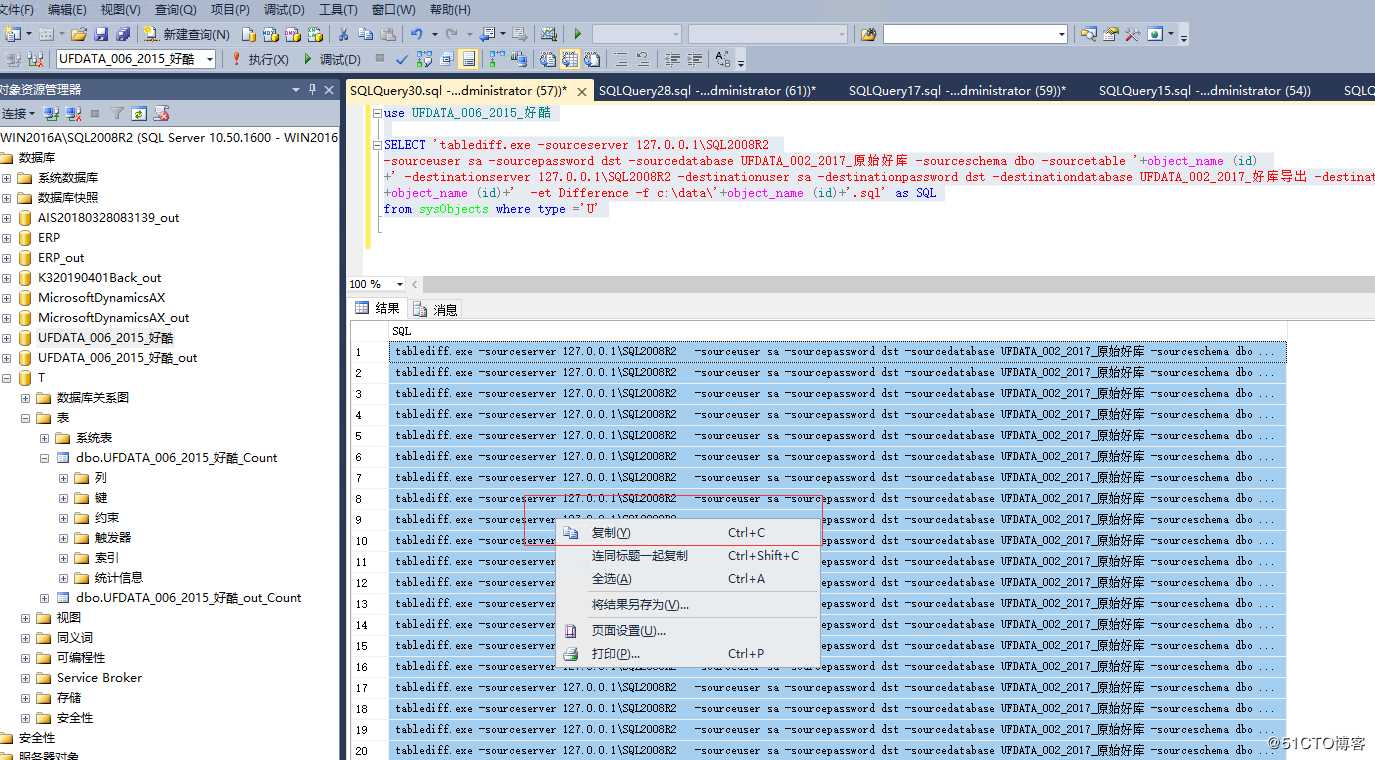
Task: Expand the 触发器 (Triggers) folder
Action: click(64, 538)
